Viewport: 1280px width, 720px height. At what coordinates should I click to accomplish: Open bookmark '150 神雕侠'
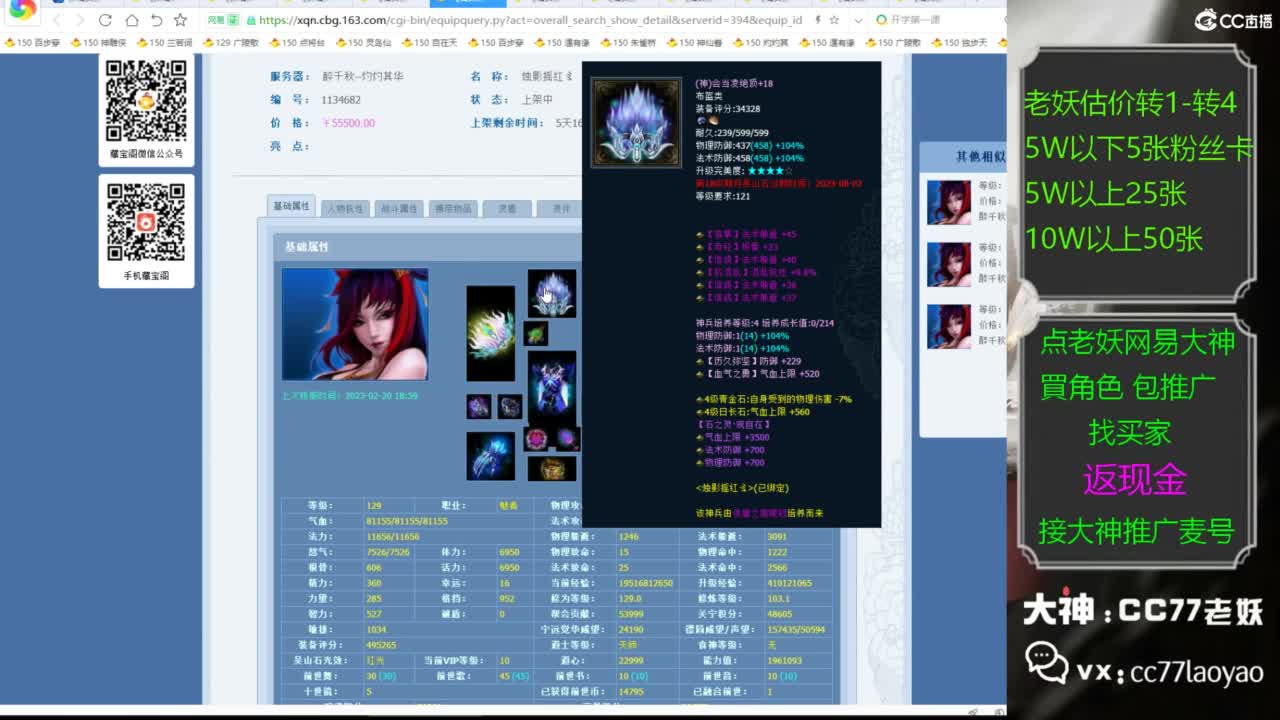(x=98, y=43)
